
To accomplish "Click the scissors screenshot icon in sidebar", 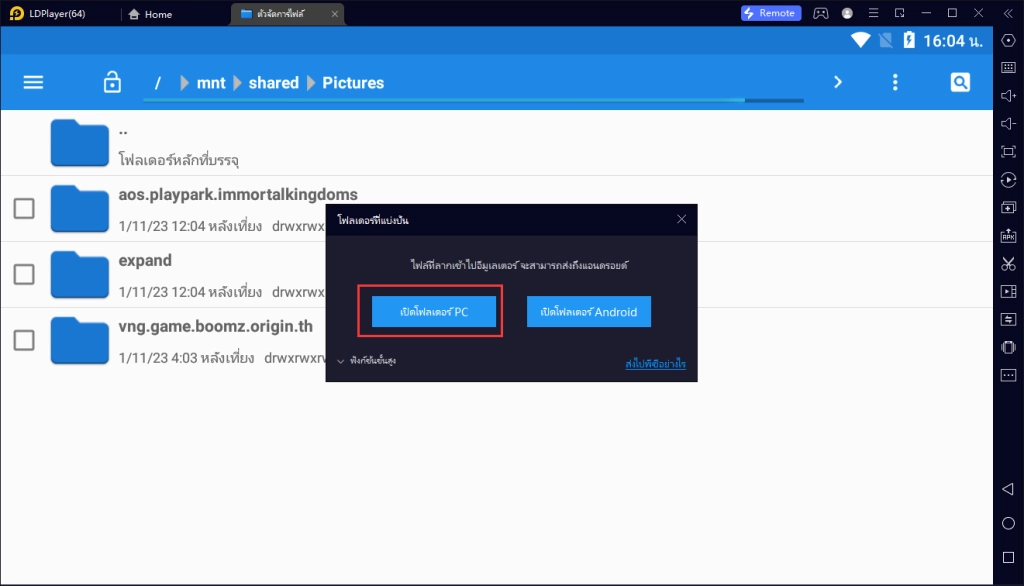I will (x=1008, y=264).
